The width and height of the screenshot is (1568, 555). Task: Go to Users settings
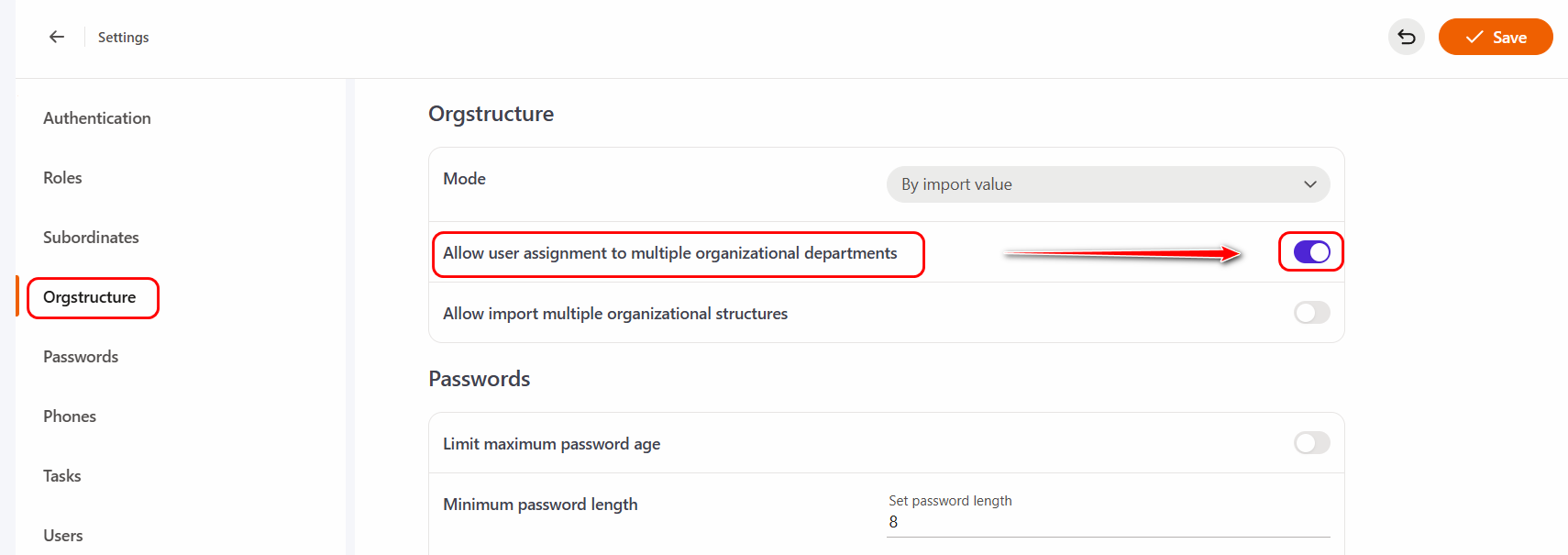(x=63, y=536)
